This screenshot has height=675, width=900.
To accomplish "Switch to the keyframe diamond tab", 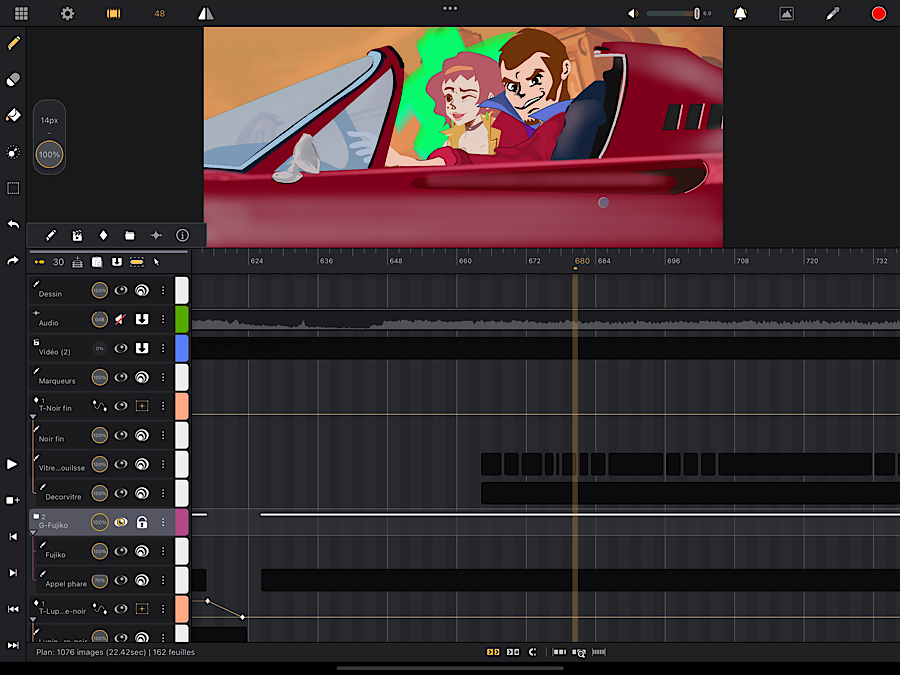I will pyautogui.click(x=103, y=235).
